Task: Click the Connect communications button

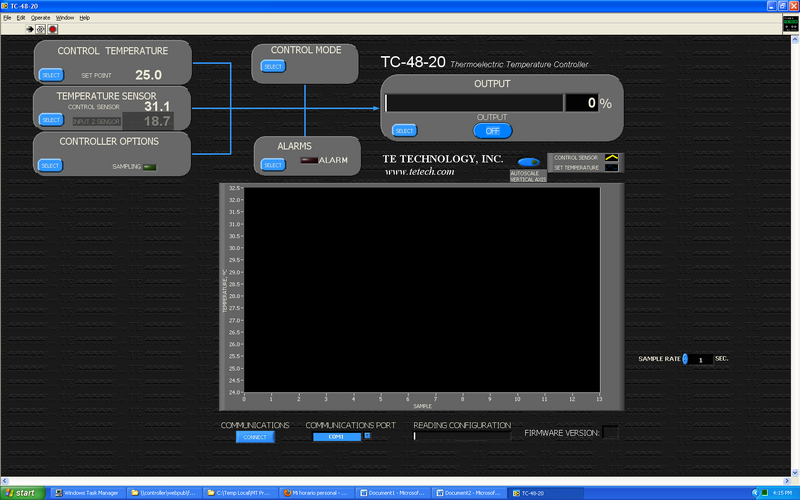Action: 255,437
